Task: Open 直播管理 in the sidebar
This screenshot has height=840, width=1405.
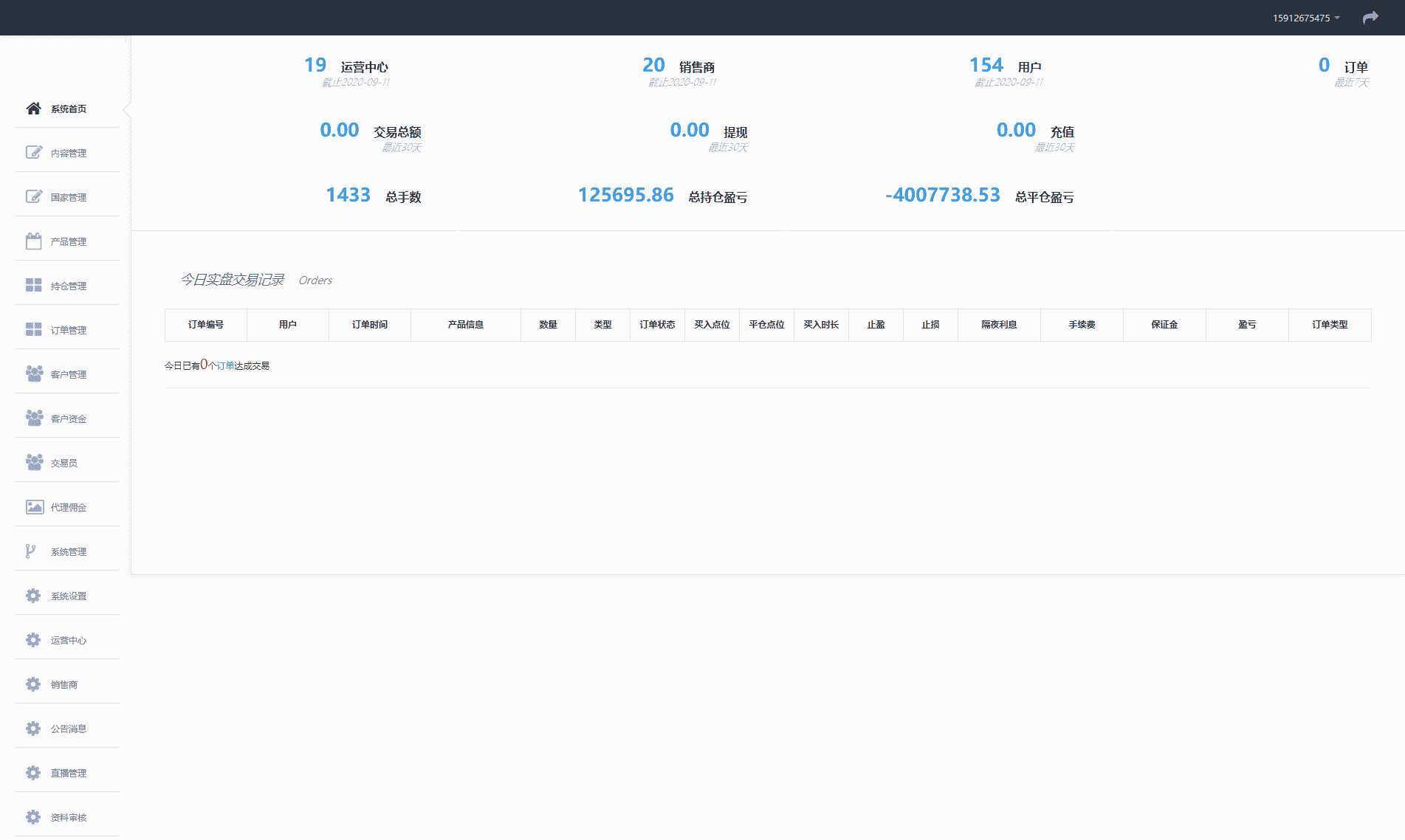Action: [x=68, y=773]
